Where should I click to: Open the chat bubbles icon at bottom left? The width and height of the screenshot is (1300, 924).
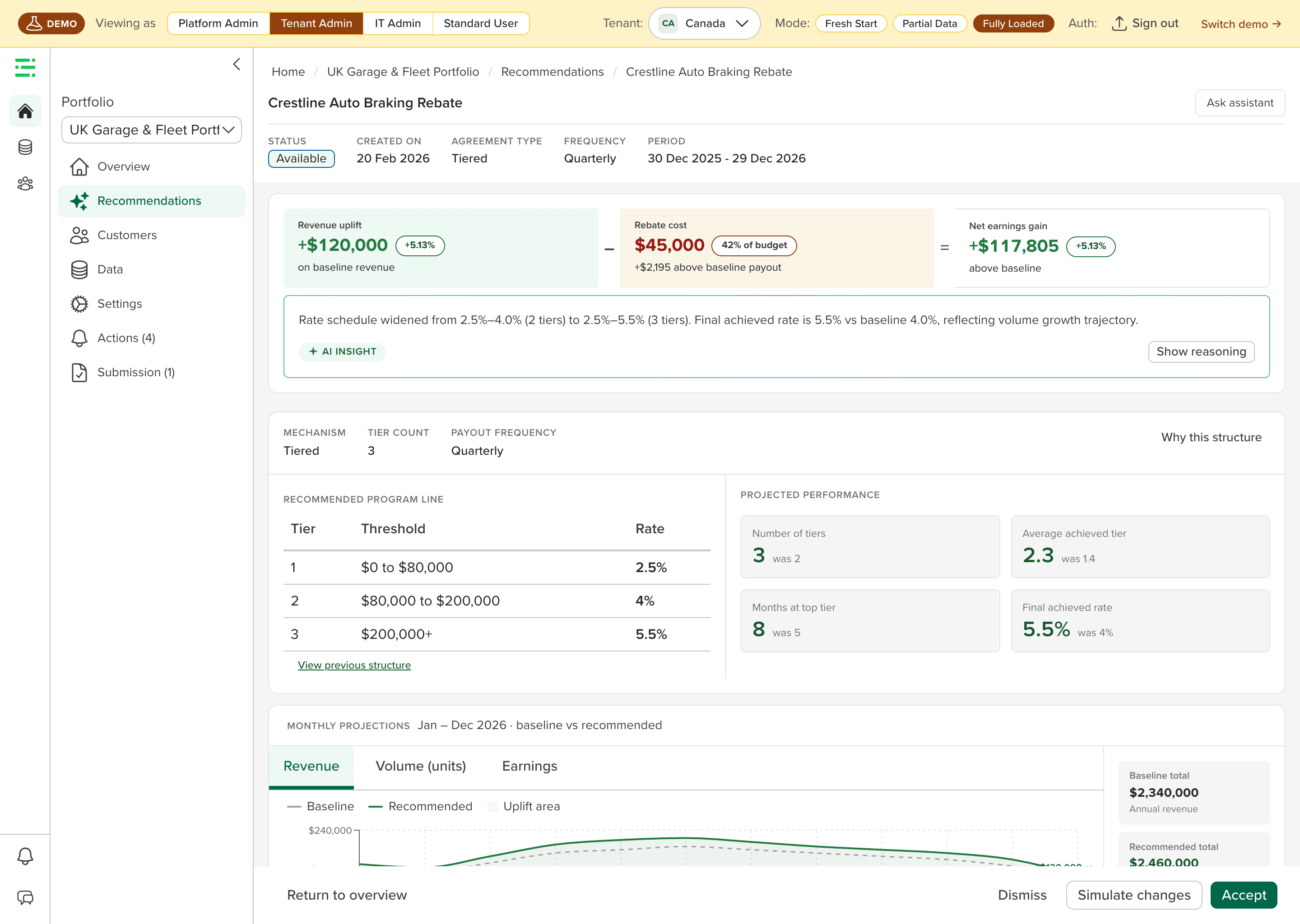point(25,898)
